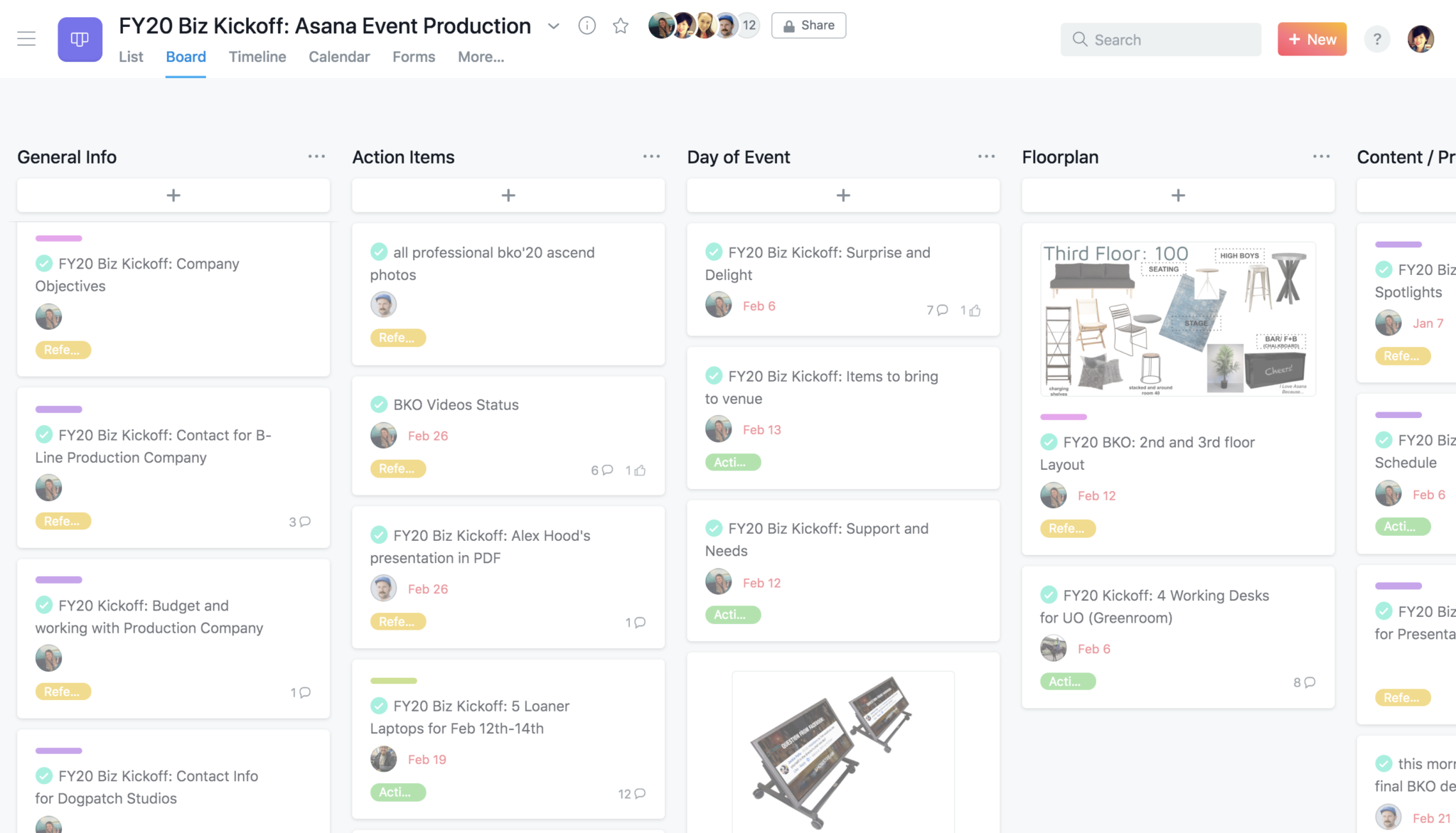The image size is (1456, 833).
Task: Expand the three-dot menu on Action Items column
Action: pyautogui.click(x=651, y=156)
